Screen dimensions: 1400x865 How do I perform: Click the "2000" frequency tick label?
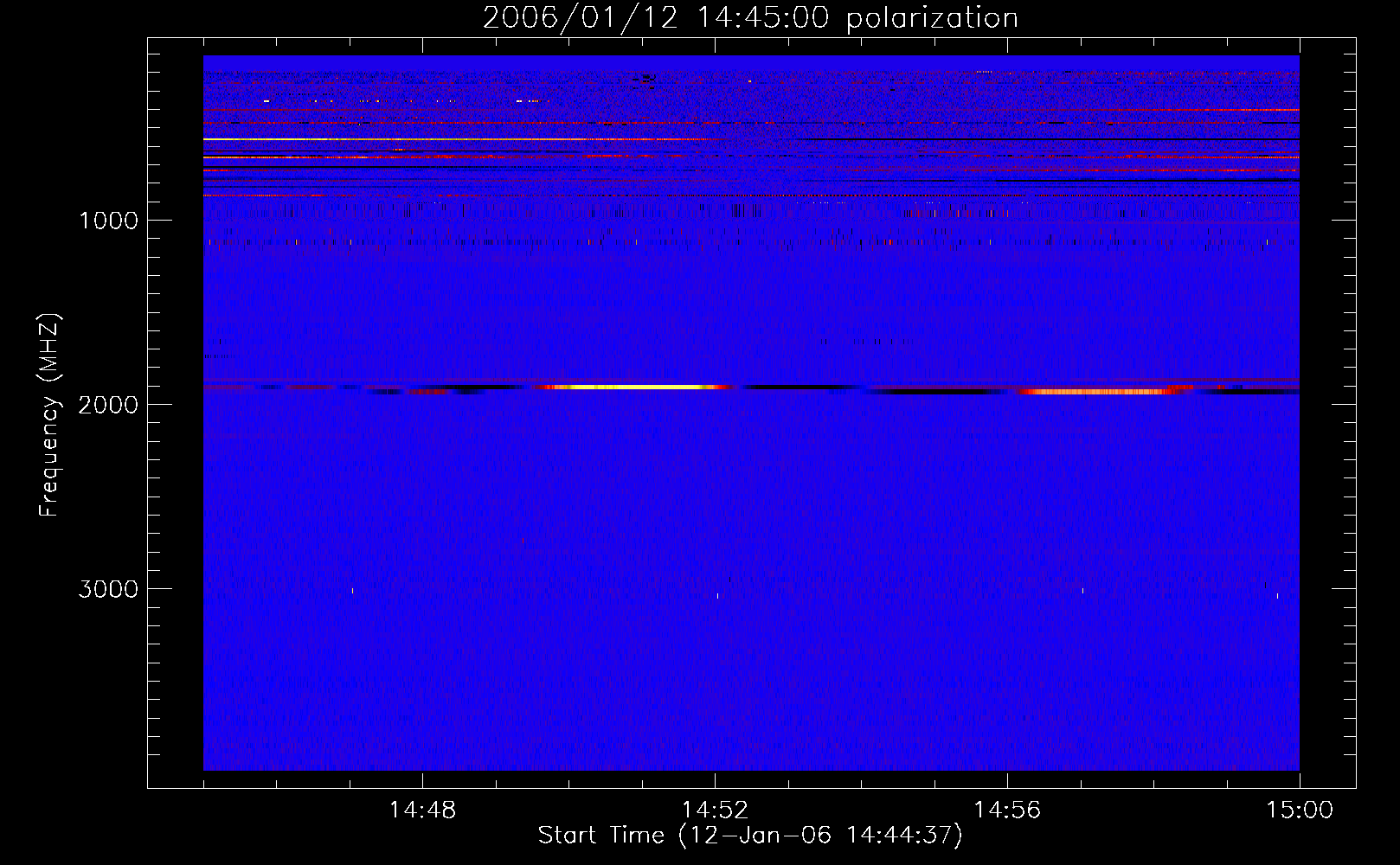tap(108, 405)
